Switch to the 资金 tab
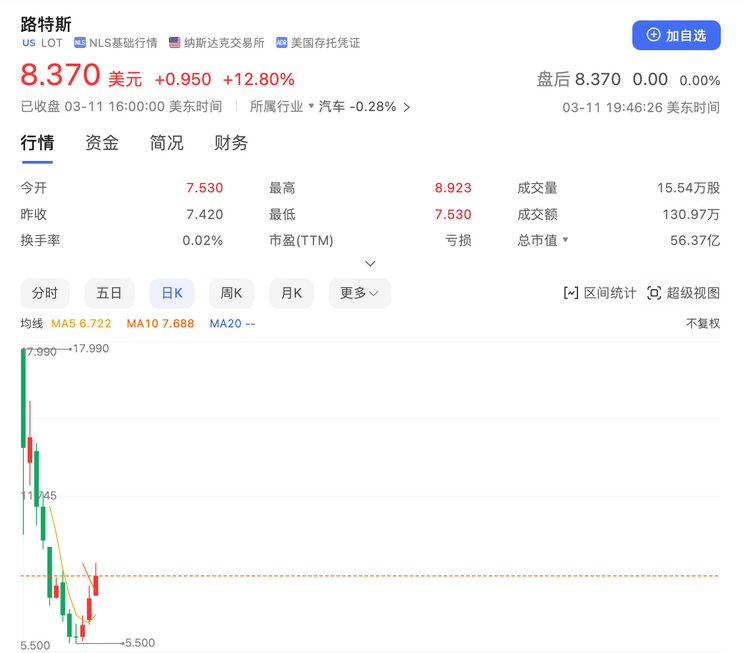Viewport: 743px width, 653px height. 102,143
